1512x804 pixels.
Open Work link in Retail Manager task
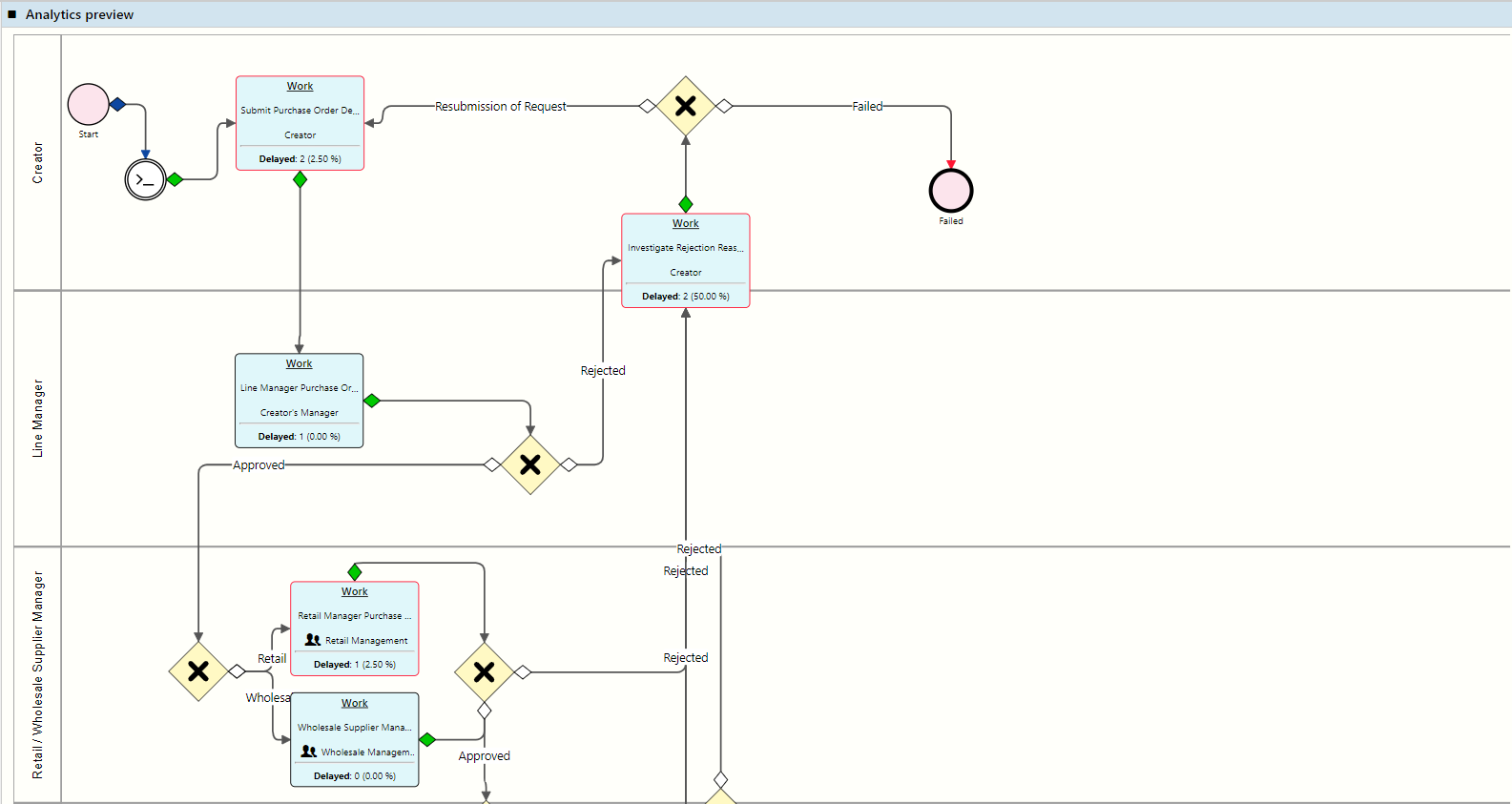click(355, 591)
